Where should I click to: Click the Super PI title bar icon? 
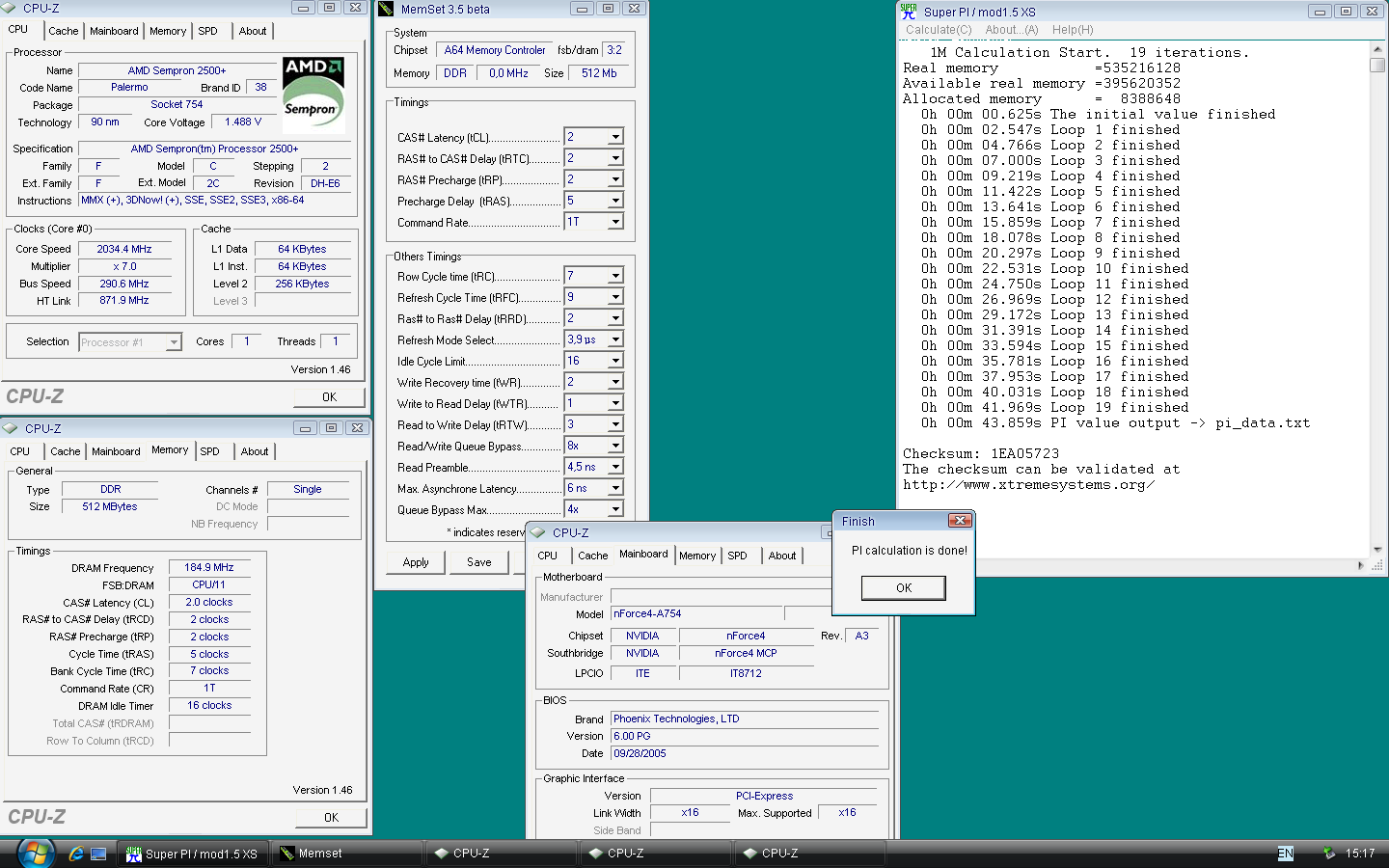pyautogui.click(x=909, y=11)
